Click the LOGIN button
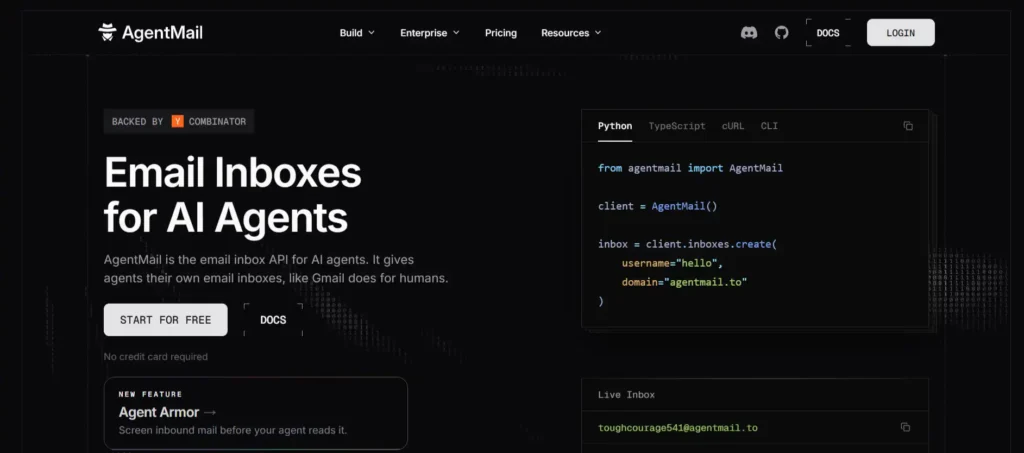The width and height of the screenshot is (1024, 453). (x=901, y=33)
